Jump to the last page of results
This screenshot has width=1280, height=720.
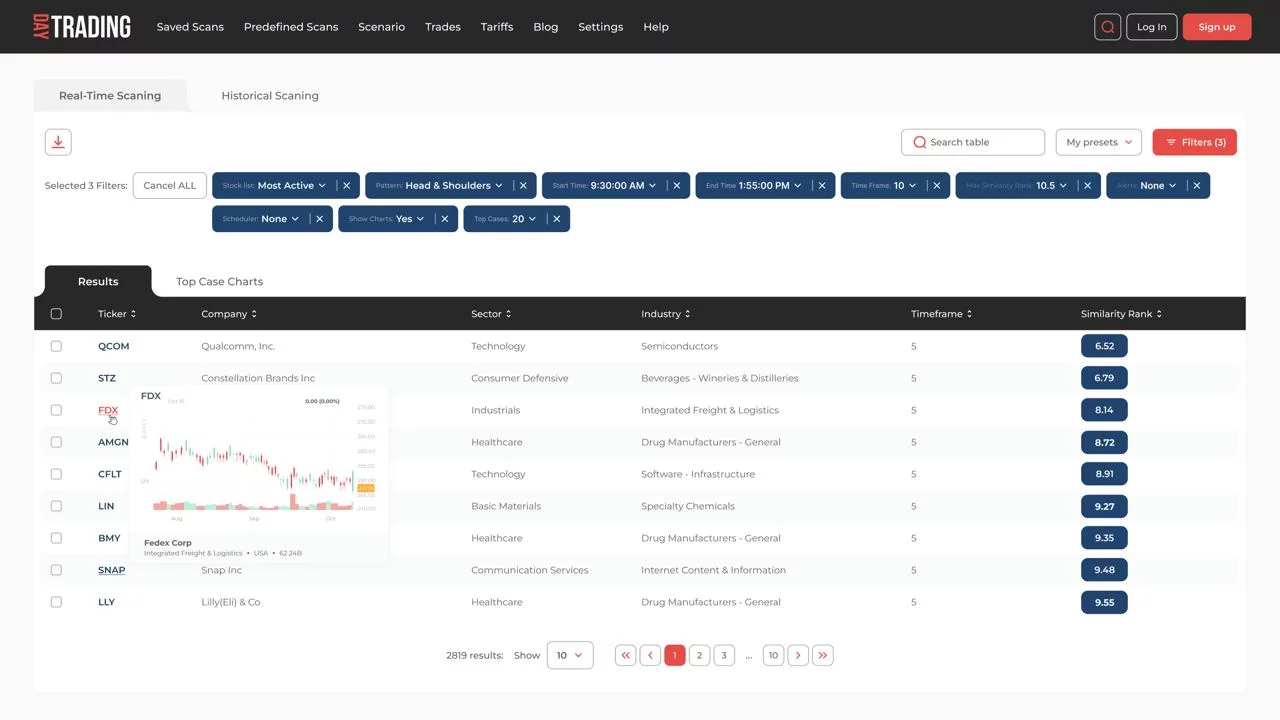(823, 656)
